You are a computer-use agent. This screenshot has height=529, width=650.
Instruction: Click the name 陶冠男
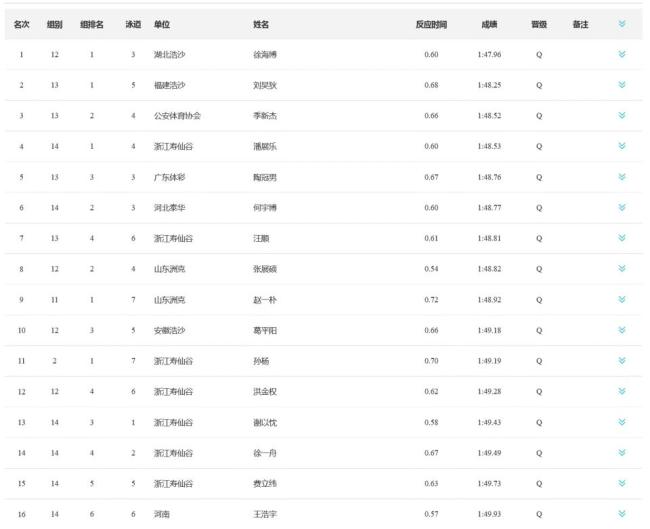(265, 177)
